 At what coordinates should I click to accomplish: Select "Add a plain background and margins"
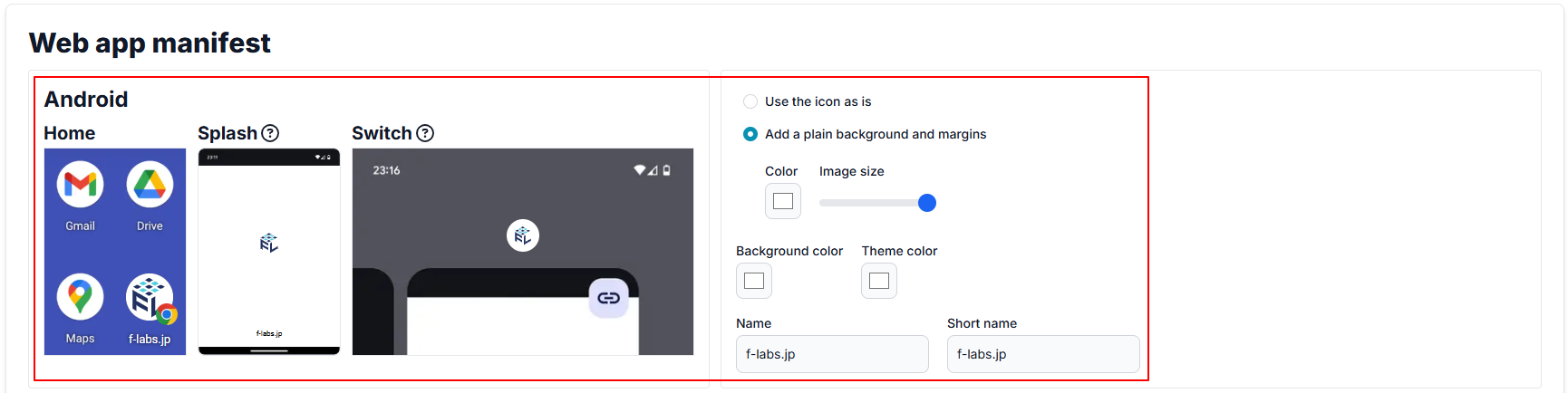click(750, 134)
